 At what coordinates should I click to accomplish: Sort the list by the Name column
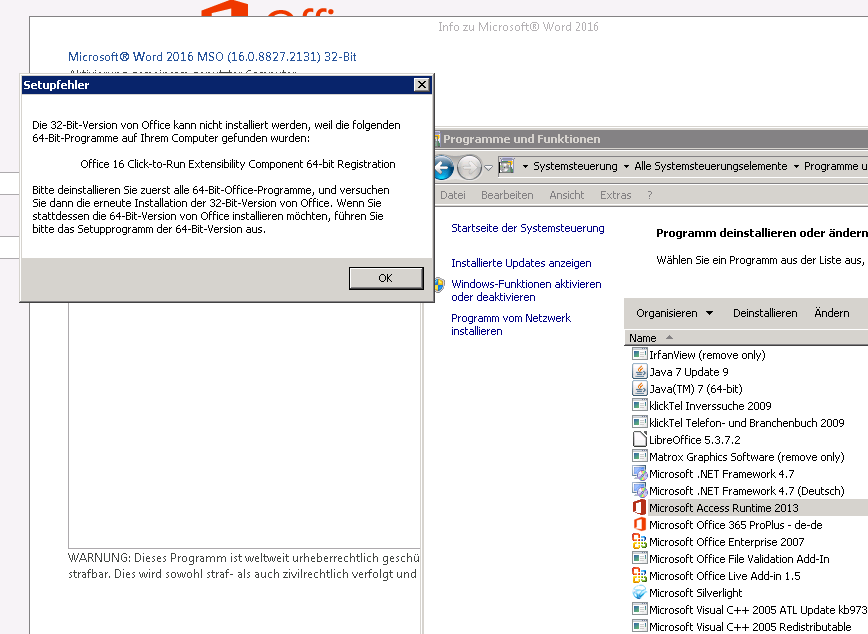[643, 337]
